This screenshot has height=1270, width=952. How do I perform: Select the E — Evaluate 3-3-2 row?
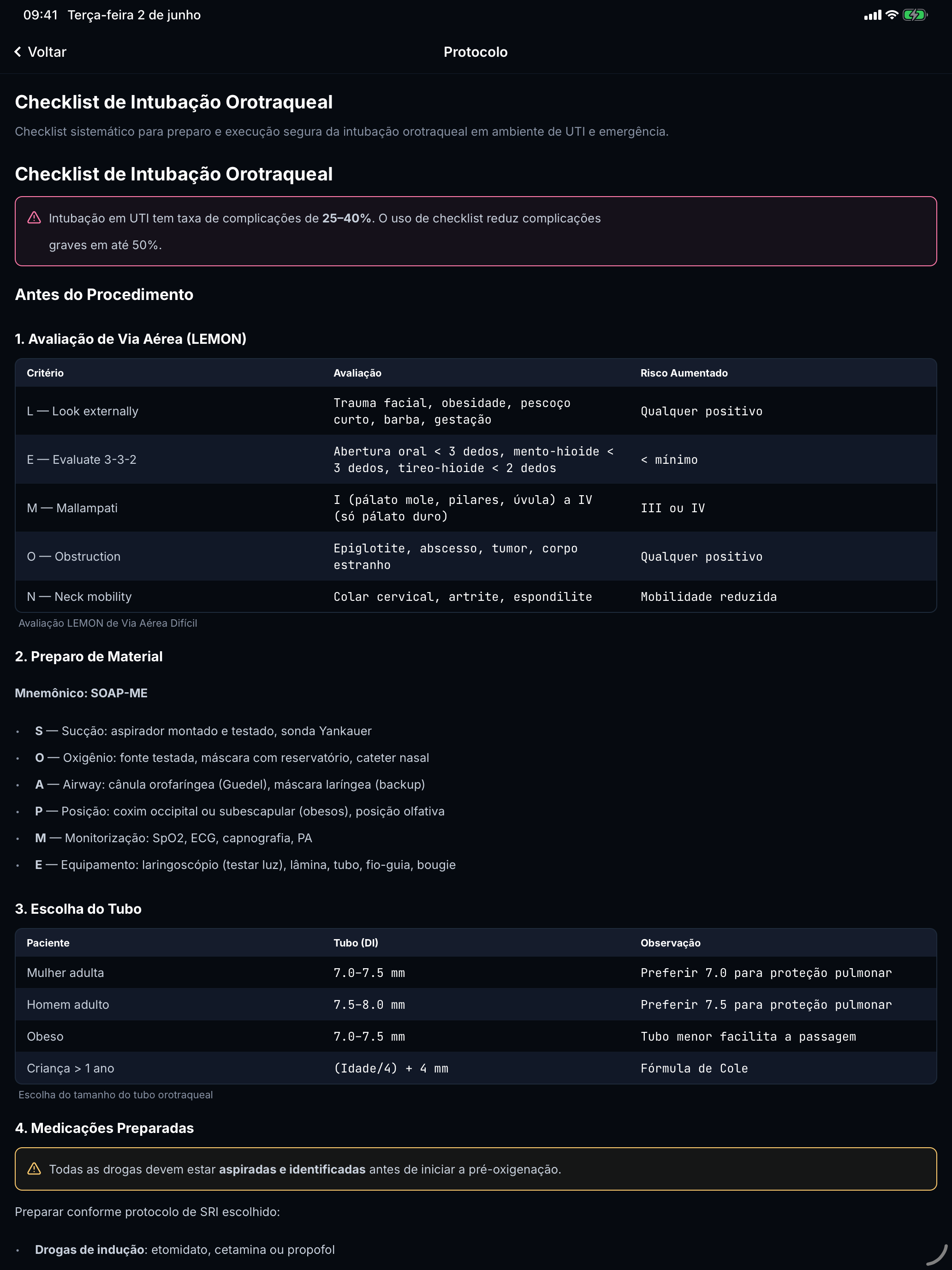(x=476, y=459)
